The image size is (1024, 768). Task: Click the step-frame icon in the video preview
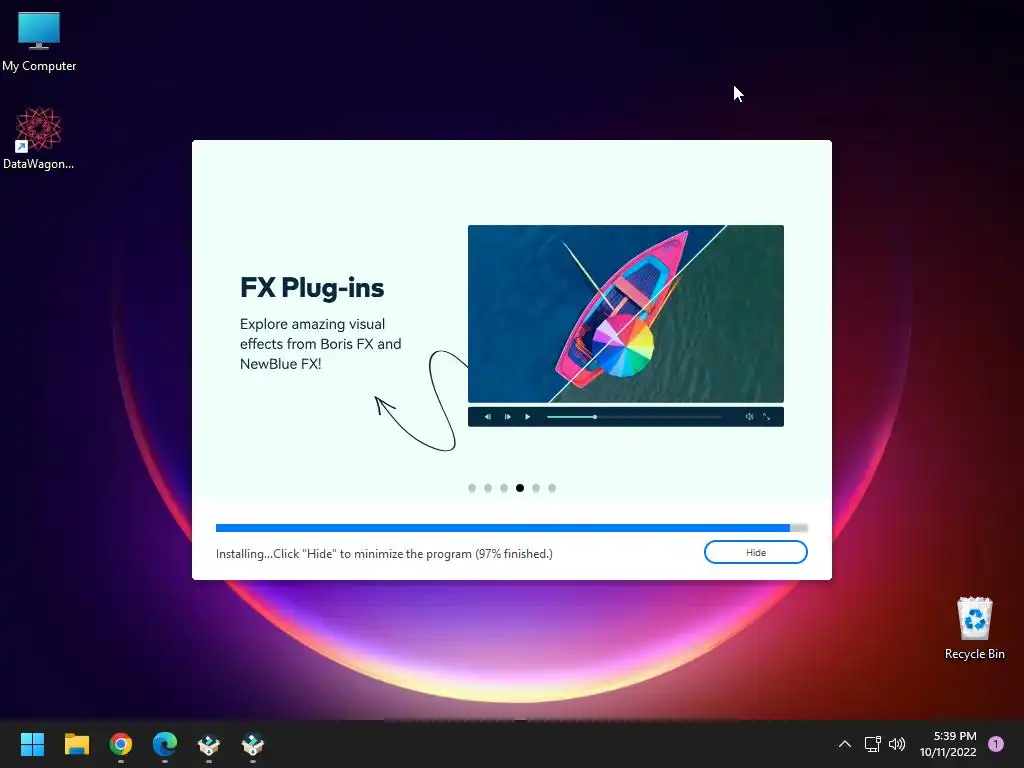tap(507, 417)
